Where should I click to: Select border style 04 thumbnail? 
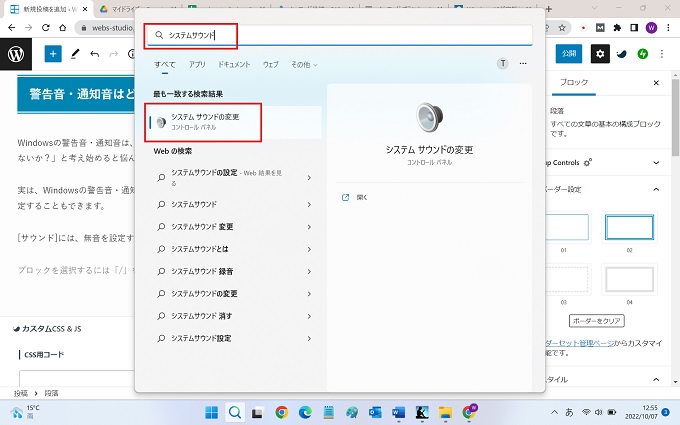629,279
